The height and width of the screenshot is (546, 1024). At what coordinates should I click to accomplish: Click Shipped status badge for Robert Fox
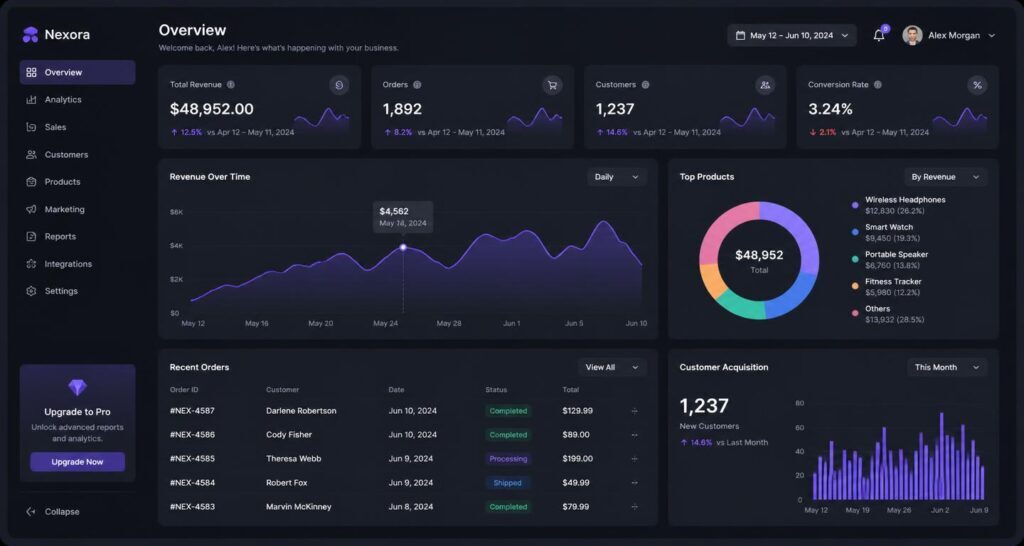click(507, 483)
